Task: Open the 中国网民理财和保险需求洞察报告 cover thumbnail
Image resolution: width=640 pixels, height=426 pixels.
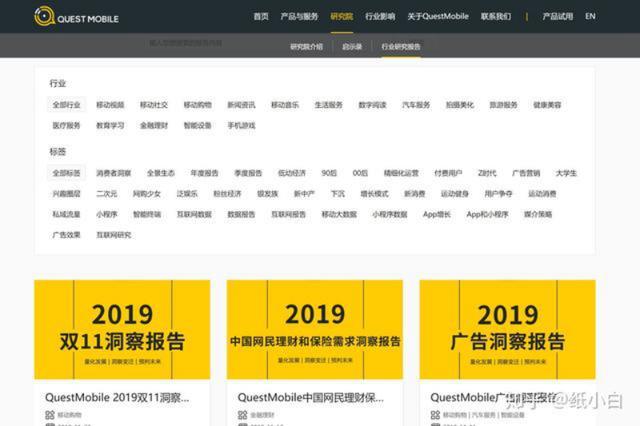Action: click(315, 329)
